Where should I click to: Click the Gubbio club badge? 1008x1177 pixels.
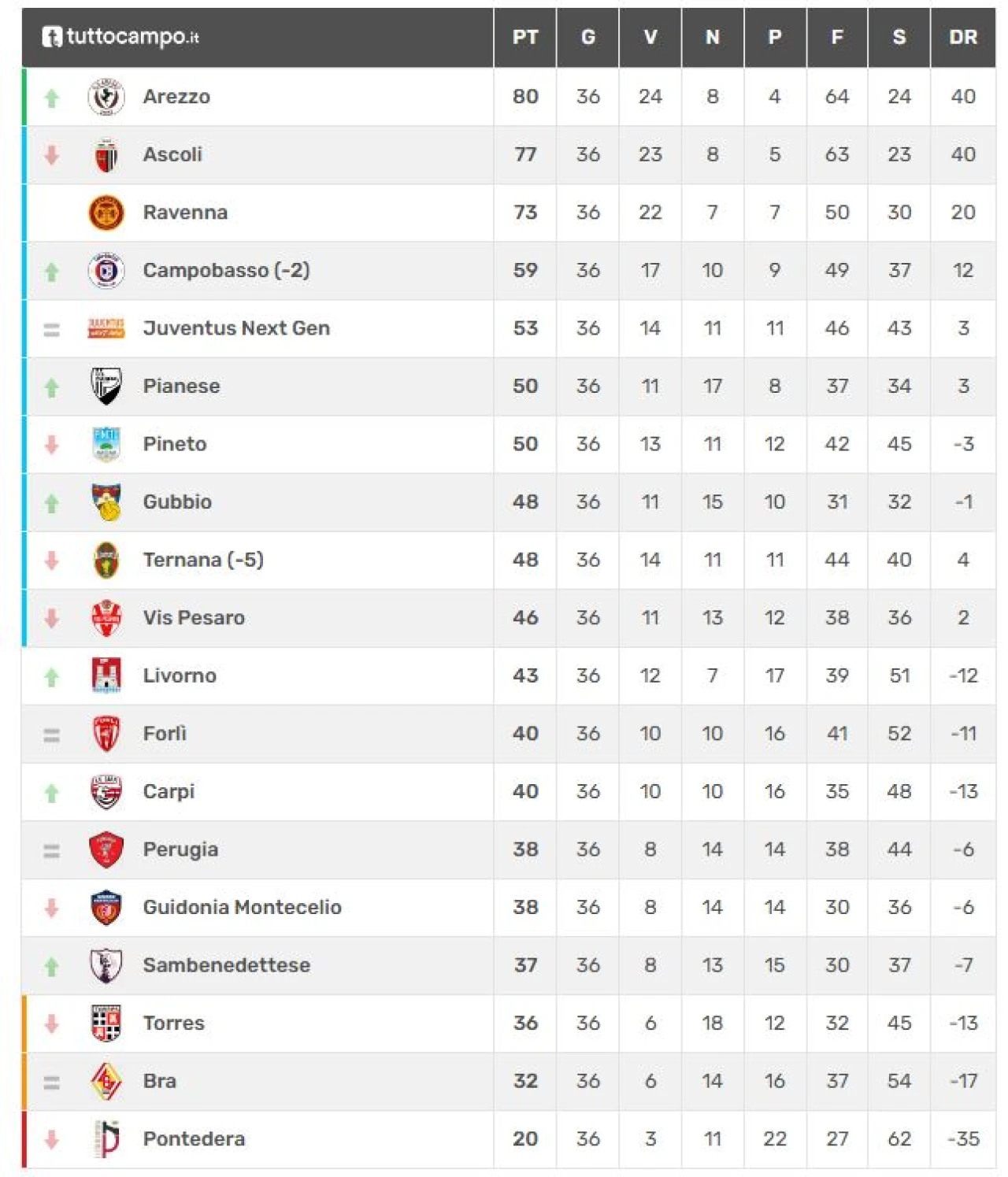[x=106, y=502]
